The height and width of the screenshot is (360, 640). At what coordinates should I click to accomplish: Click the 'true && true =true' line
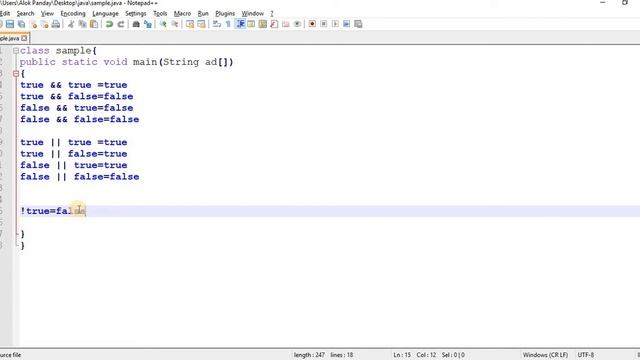tap(74, 85)
